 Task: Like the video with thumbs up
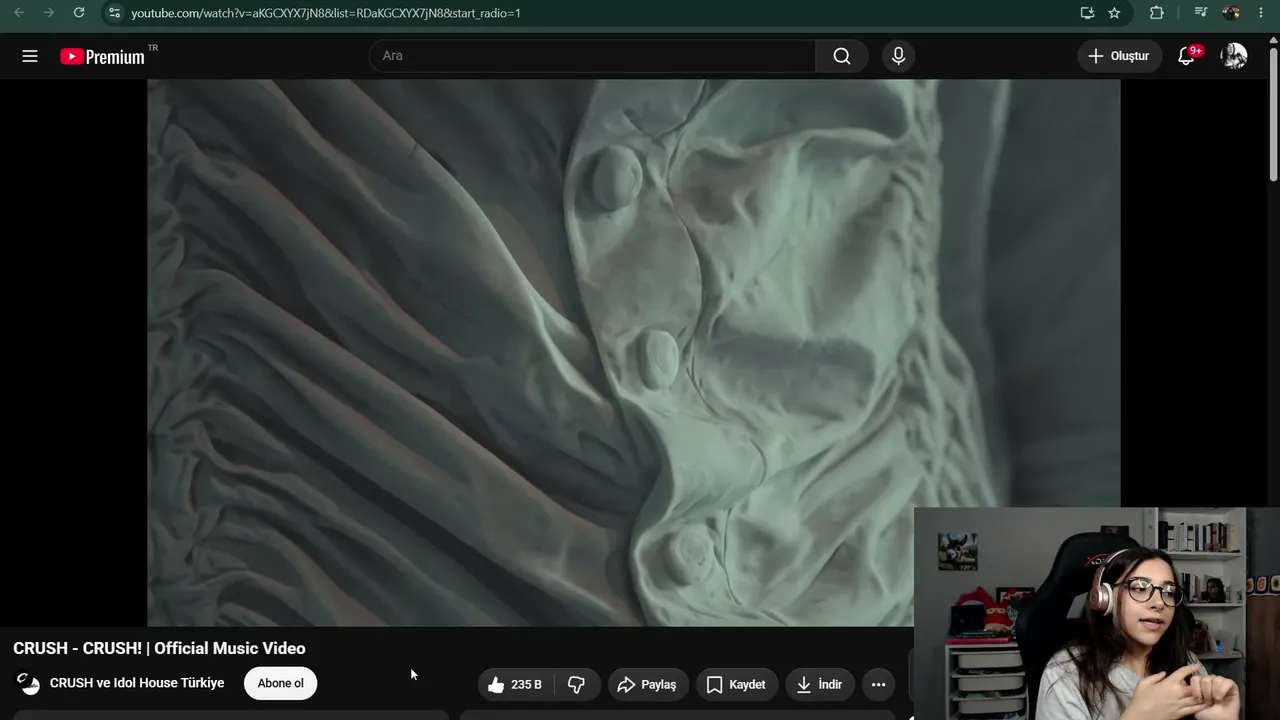click(x=515, y=684)
